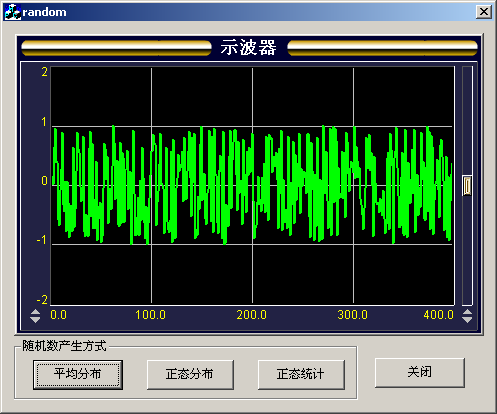Click the -2 y-axis label
The image size is (497, 414).
coord(42,300)
